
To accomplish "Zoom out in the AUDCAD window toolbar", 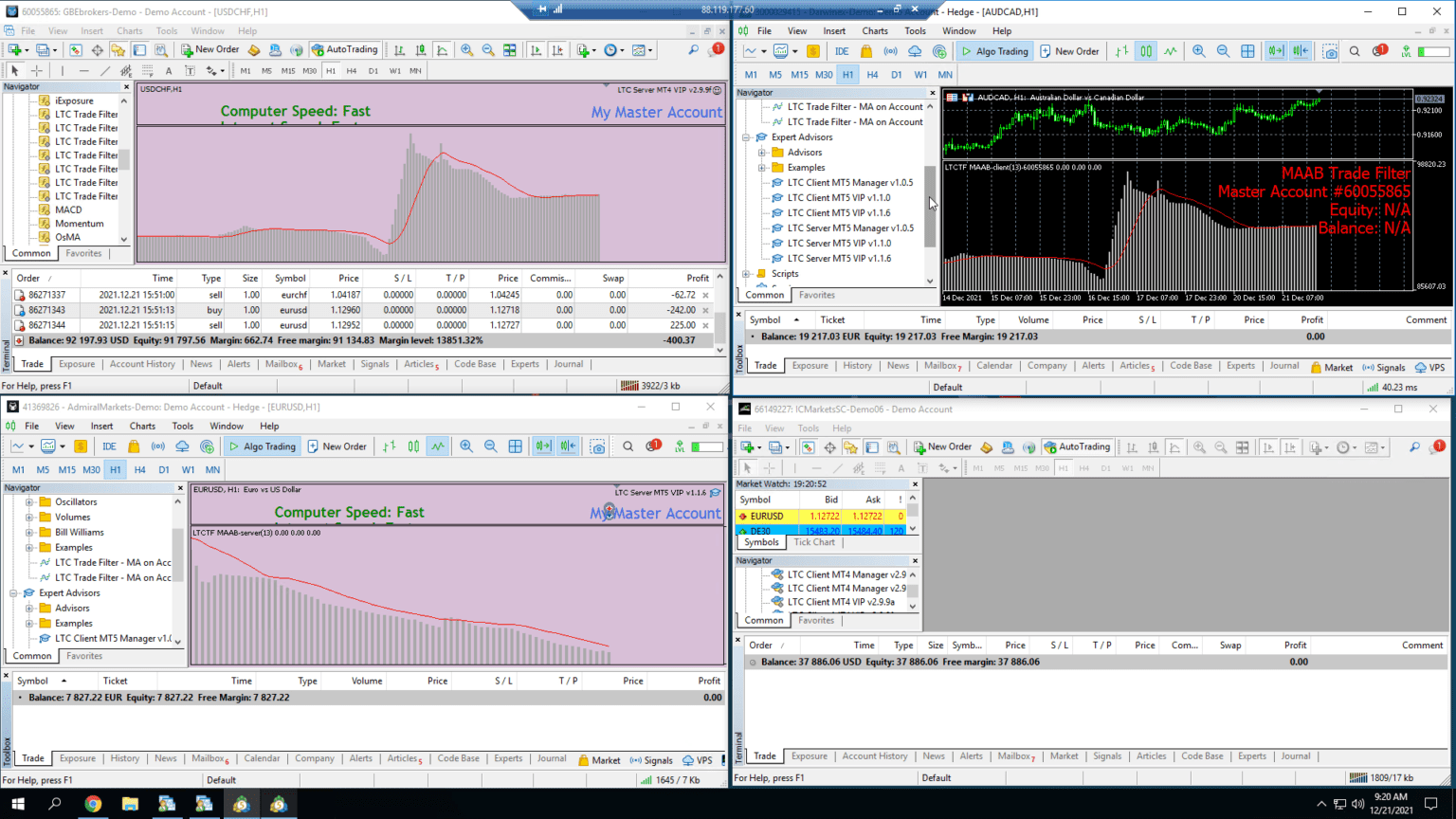I will pos(1223,51).
